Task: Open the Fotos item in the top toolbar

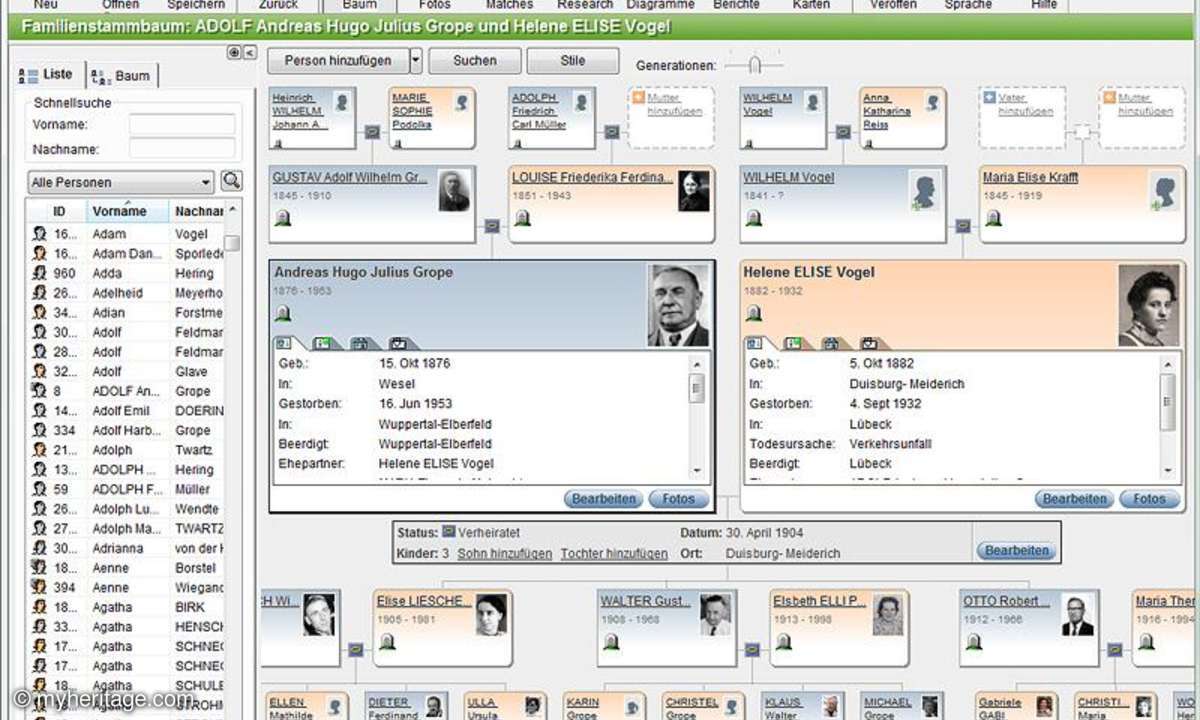Action: pyautogui.click(x=435, y=5)
